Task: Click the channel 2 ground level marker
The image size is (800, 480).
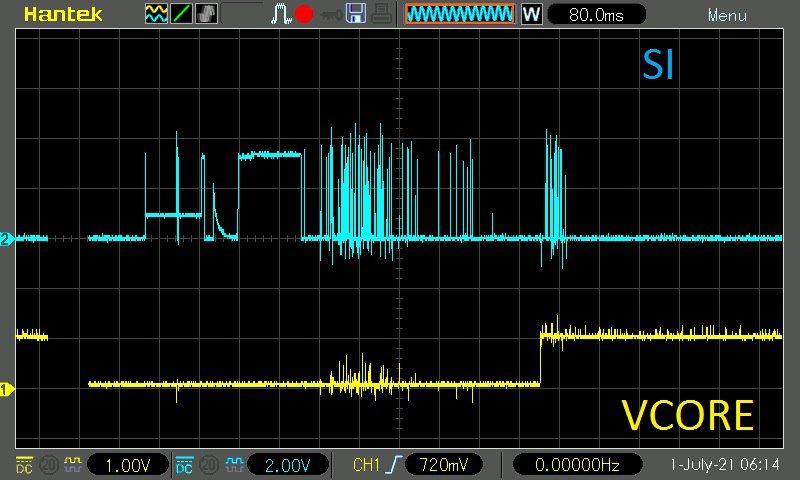Action: [x=6, y=239]
